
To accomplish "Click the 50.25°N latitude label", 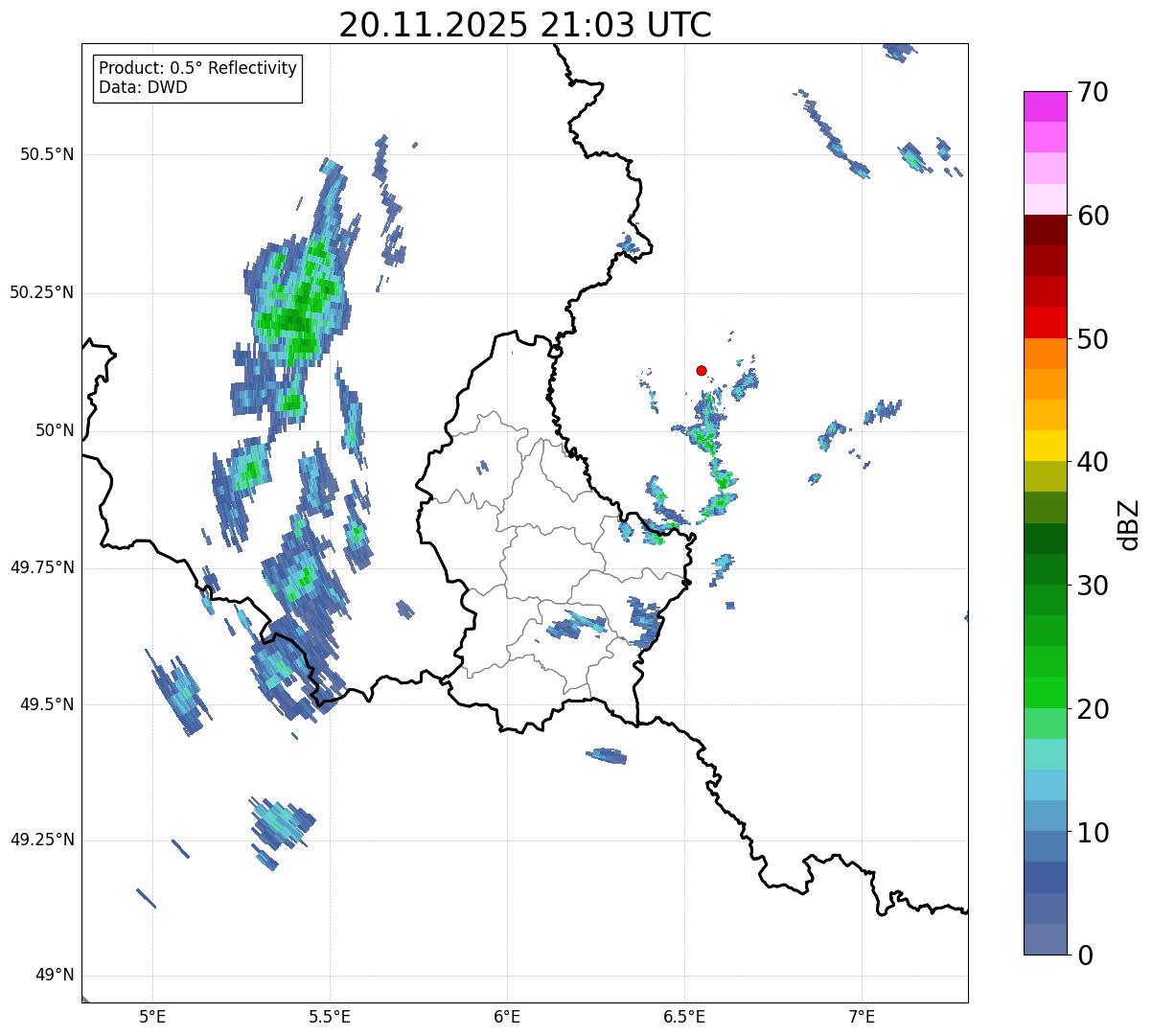I will [x=42, y=292].
